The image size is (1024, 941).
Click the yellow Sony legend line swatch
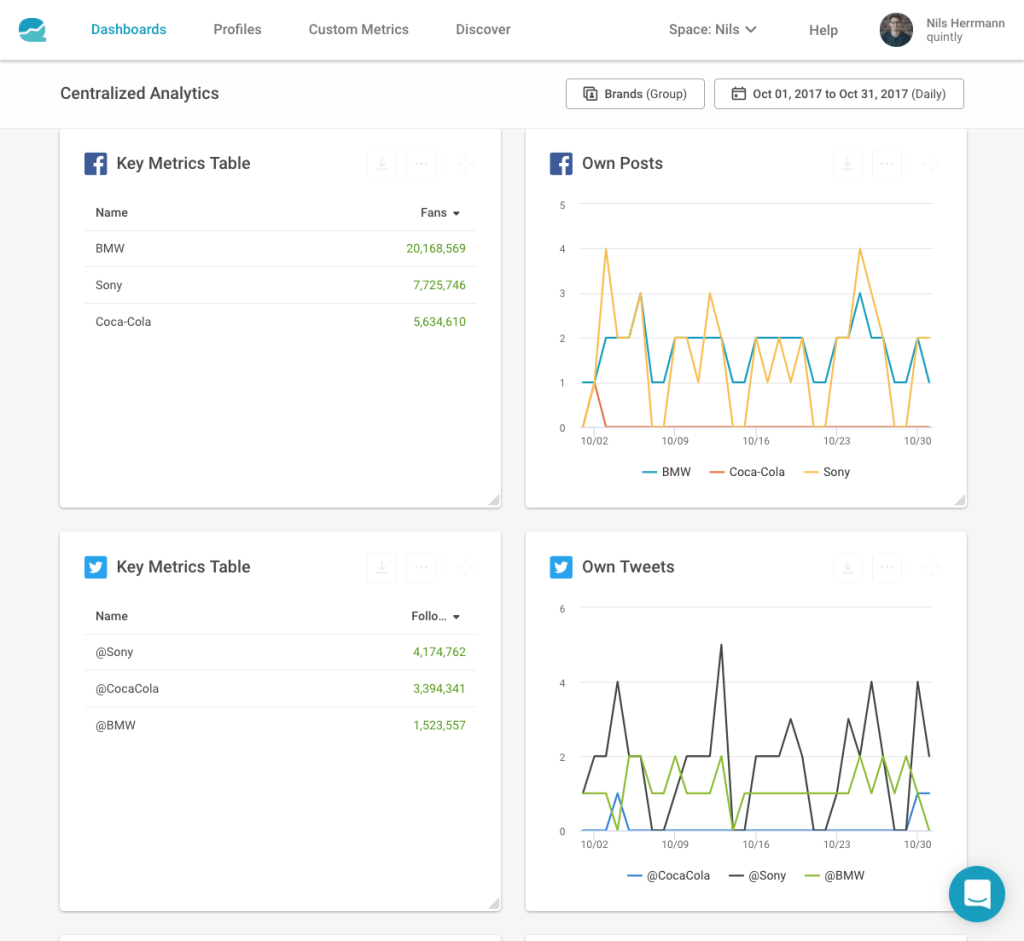810,472
